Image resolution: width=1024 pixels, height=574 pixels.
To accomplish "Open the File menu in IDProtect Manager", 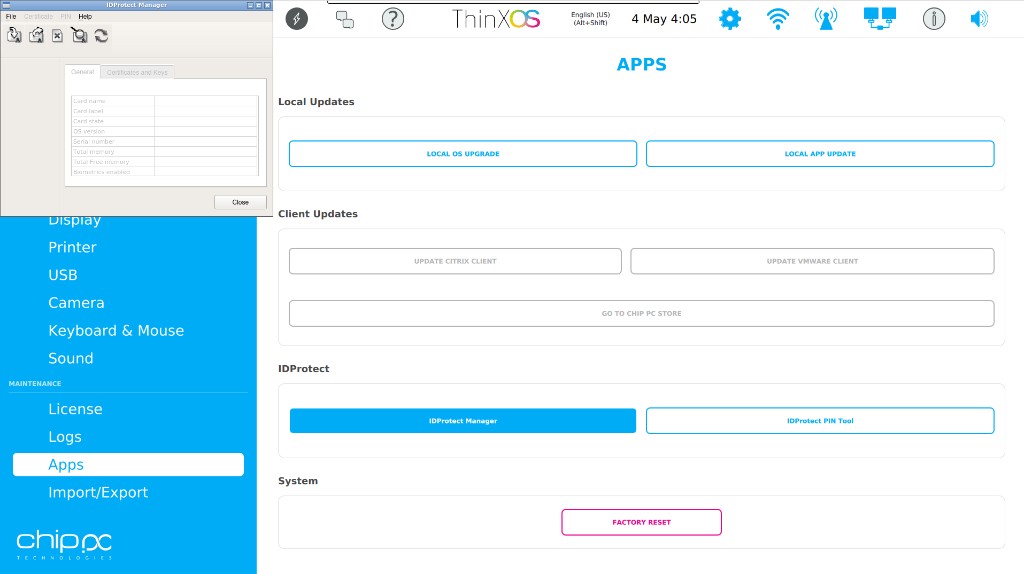I will point(11,16).
